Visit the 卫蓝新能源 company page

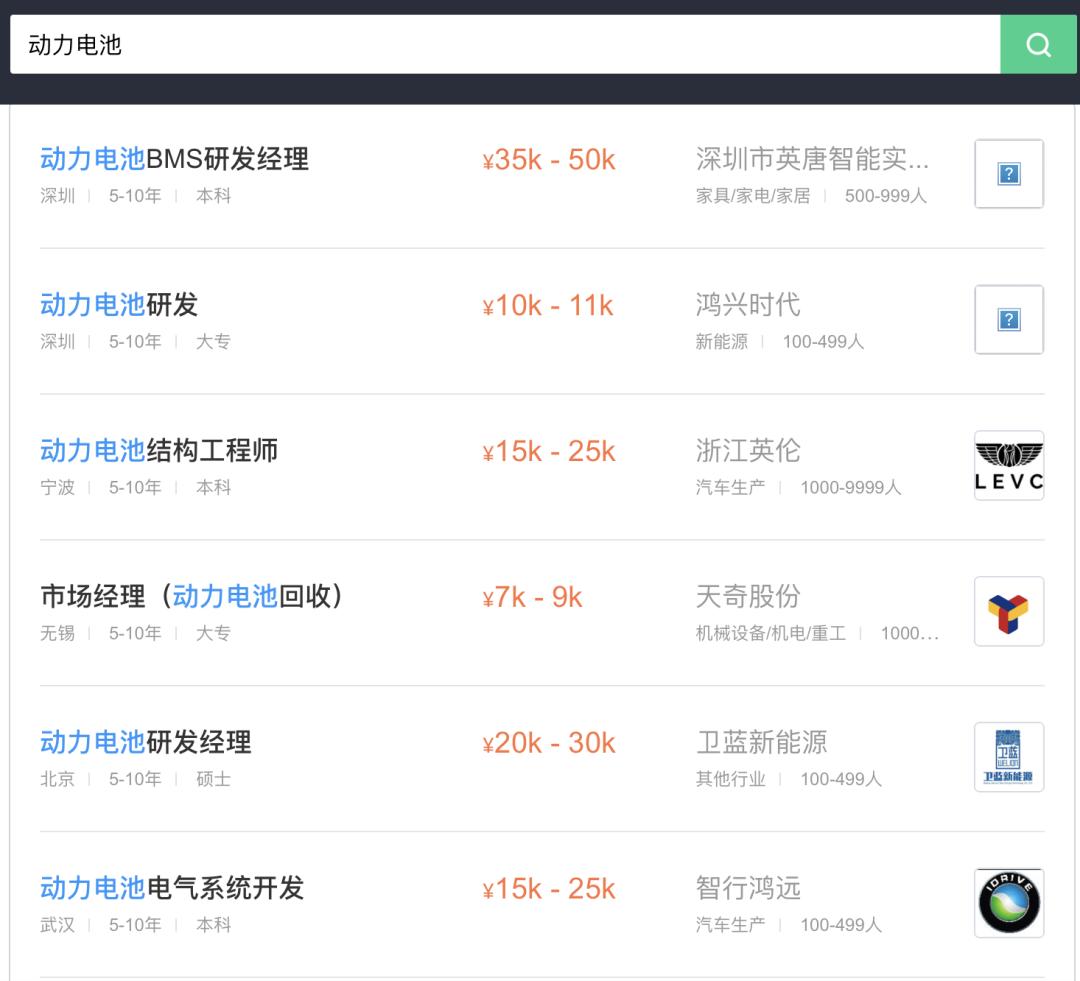[x=761, y=743]
